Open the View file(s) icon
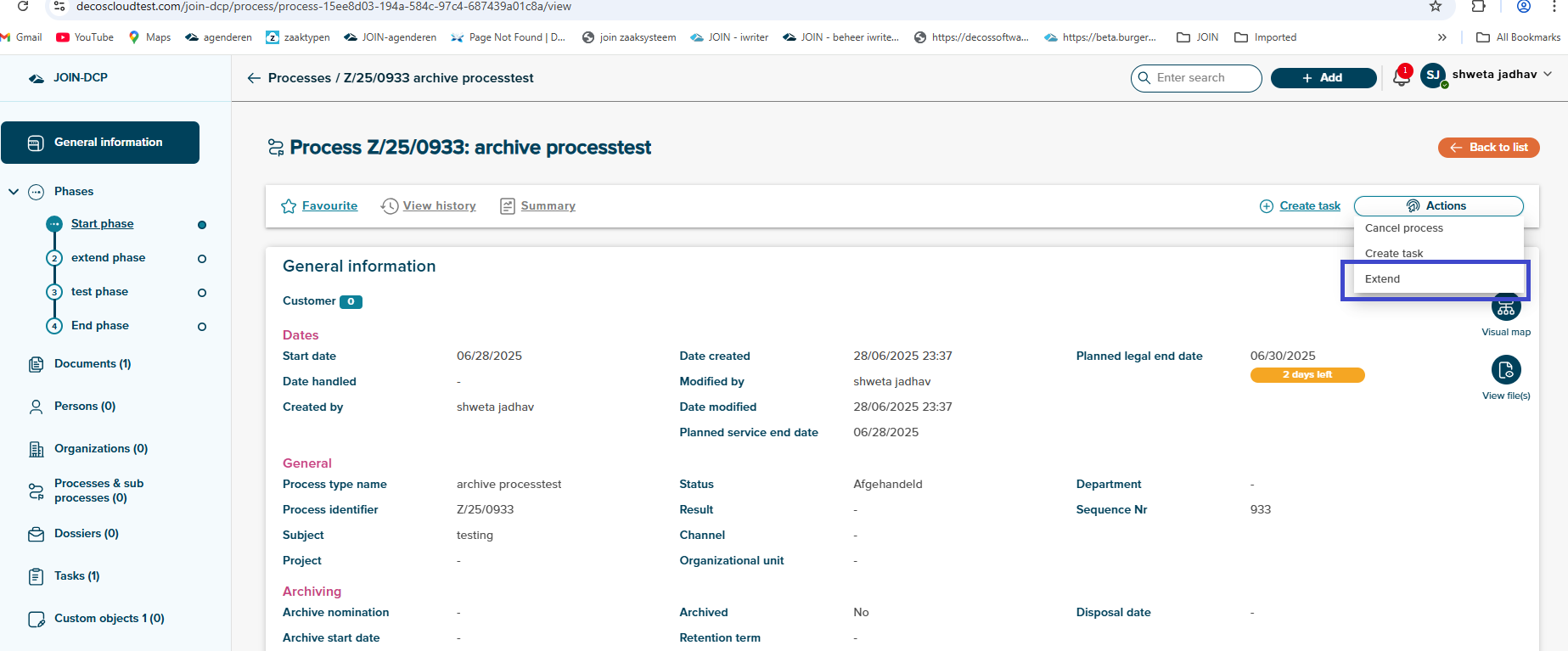The image size is (1568, 651). (x=1505, y=370)
